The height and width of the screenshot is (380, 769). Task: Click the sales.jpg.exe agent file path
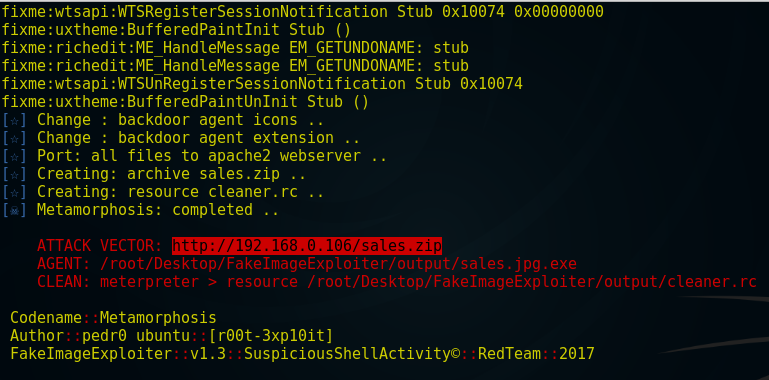[338, 264]
